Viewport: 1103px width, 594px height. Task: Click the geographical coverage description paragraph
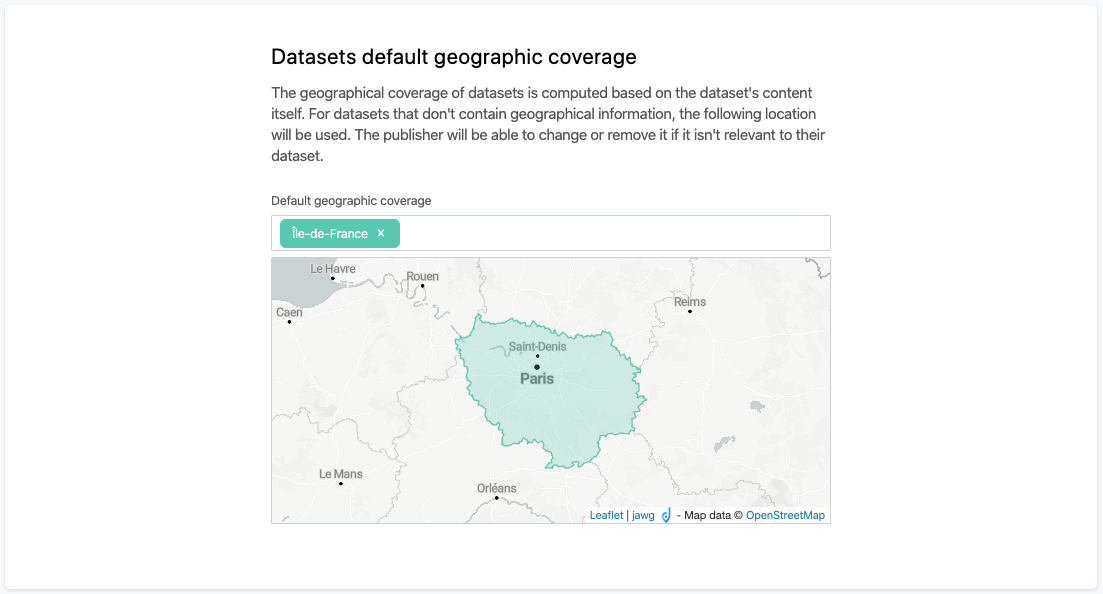548,124
